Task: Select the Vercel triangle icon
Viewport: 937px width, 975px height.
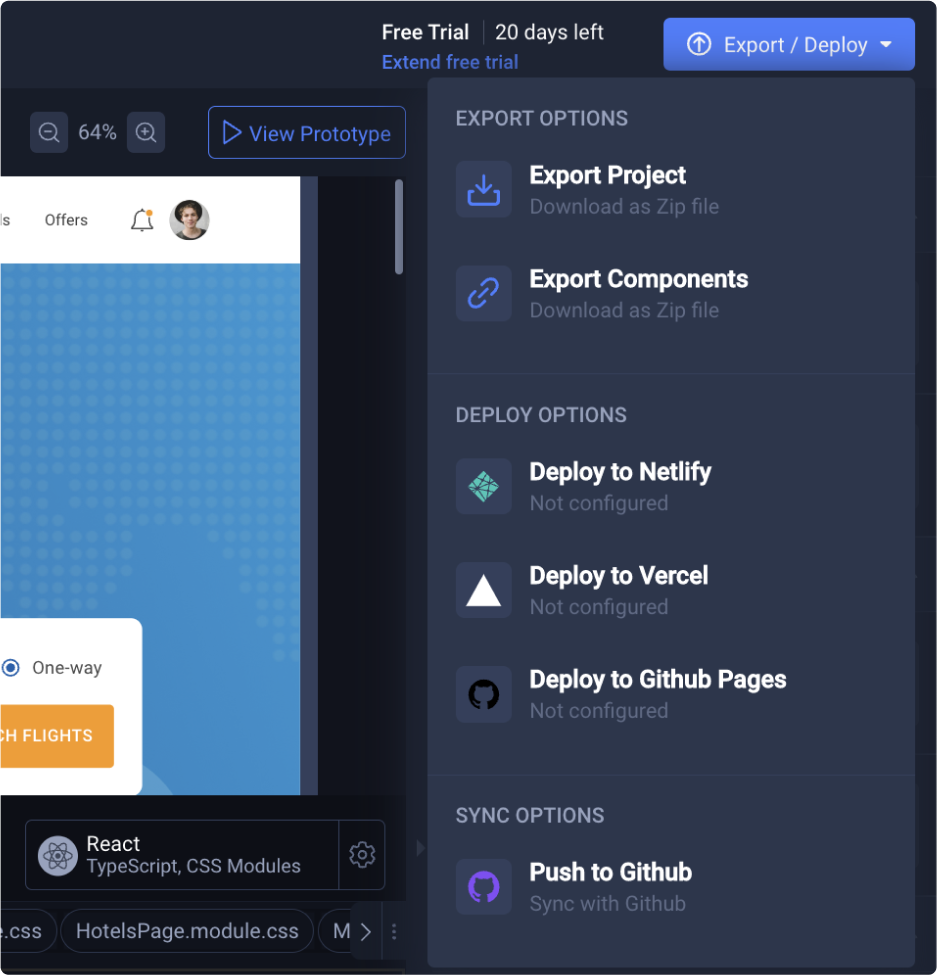Action: [483, 590]
